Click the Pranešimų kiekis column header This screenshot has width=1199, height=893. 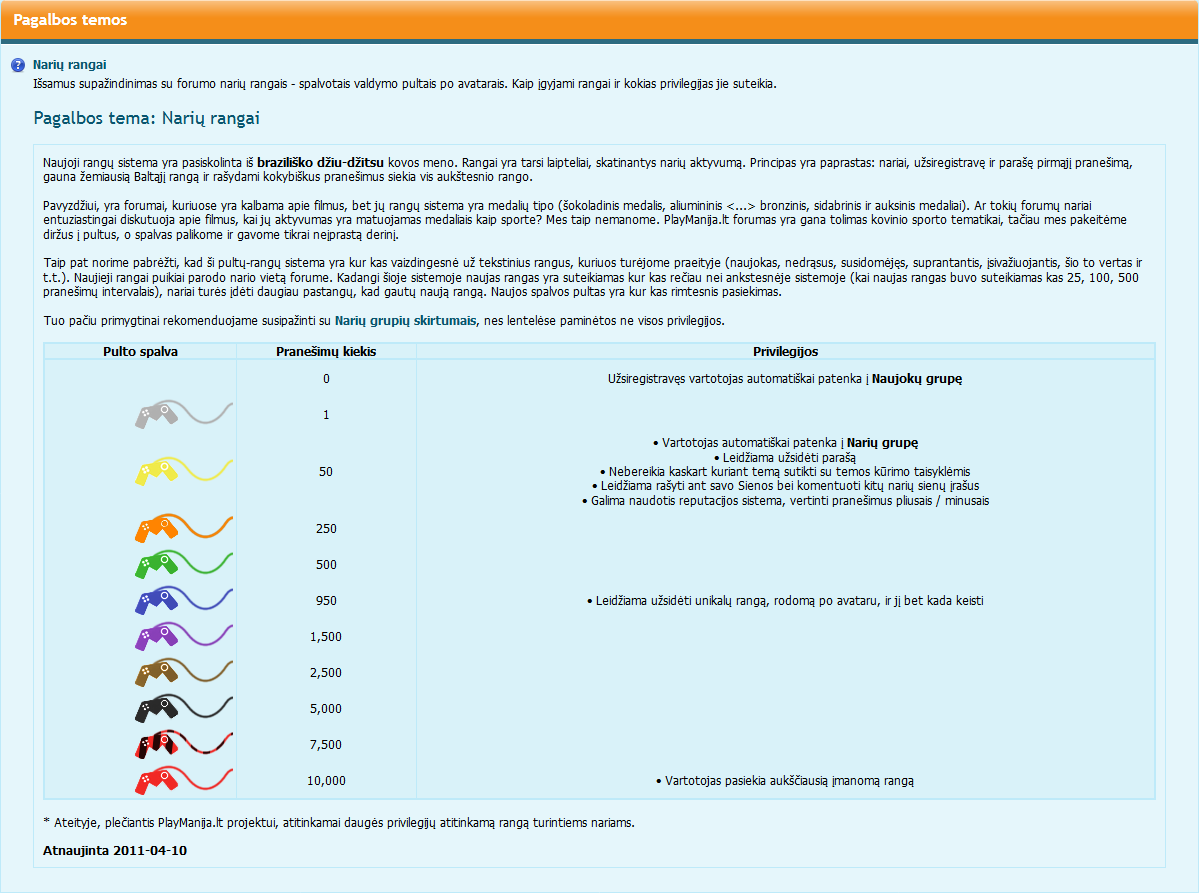327,352
